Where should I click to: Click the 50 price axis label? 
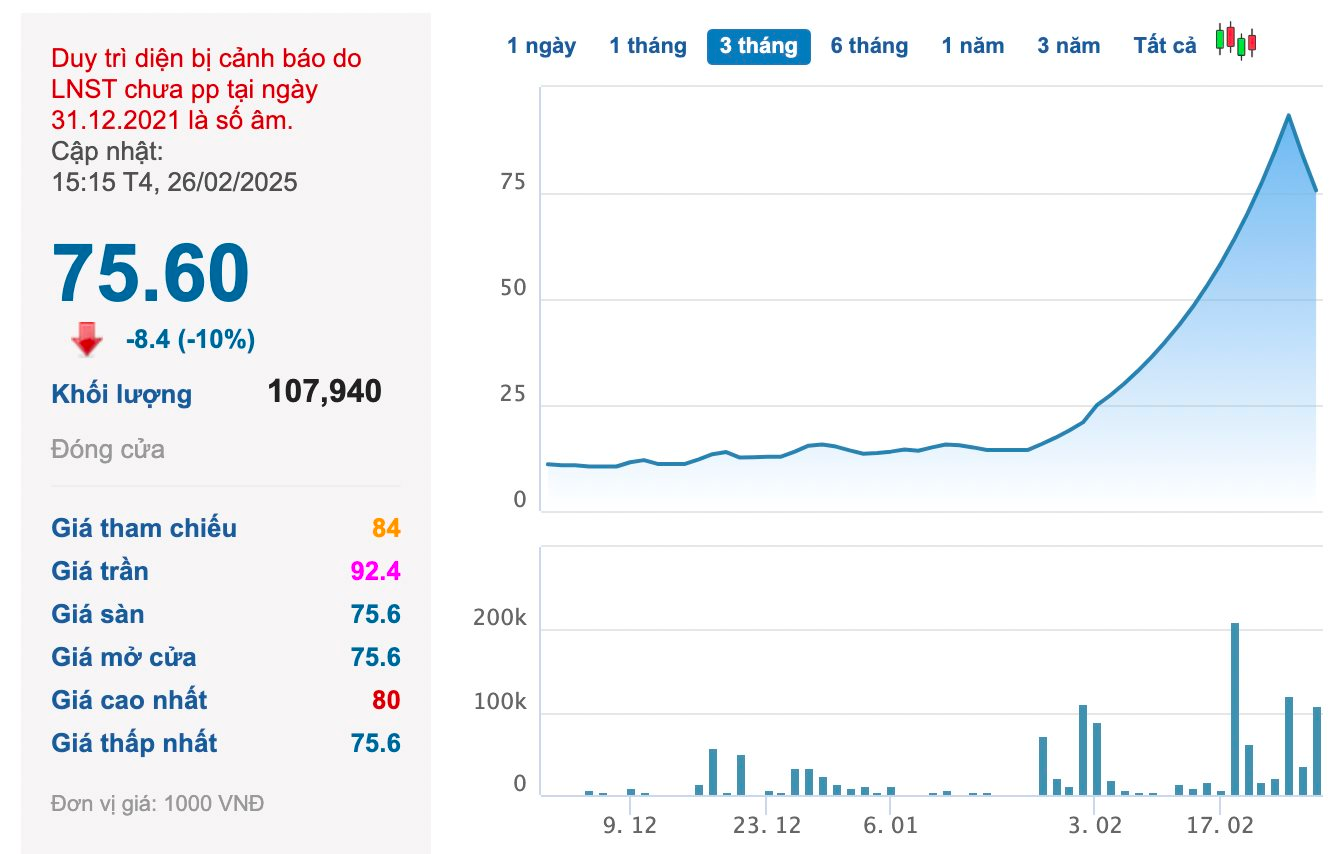[514, 289]
